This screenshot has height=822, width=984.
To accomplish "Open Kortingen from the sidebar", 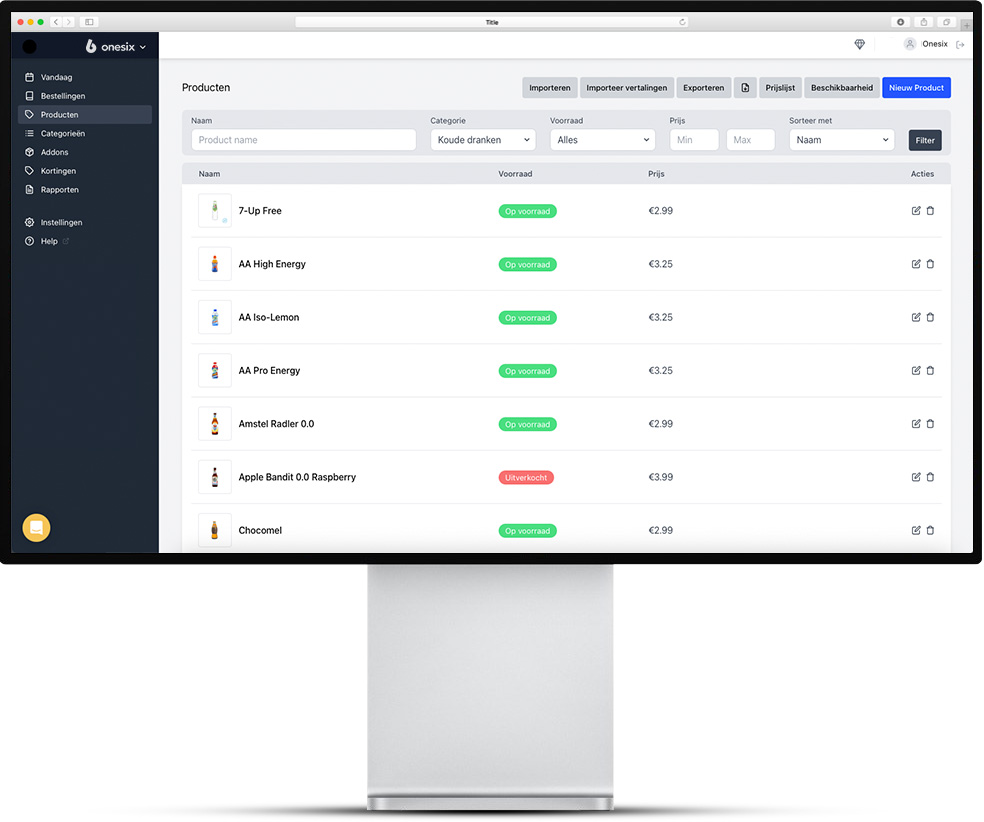I will tap(29, 171).
